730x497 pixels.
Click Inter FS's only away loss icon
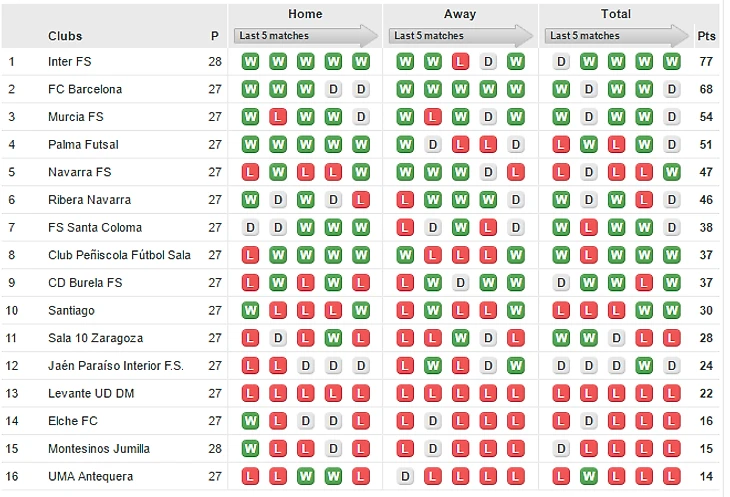point(460,62)
